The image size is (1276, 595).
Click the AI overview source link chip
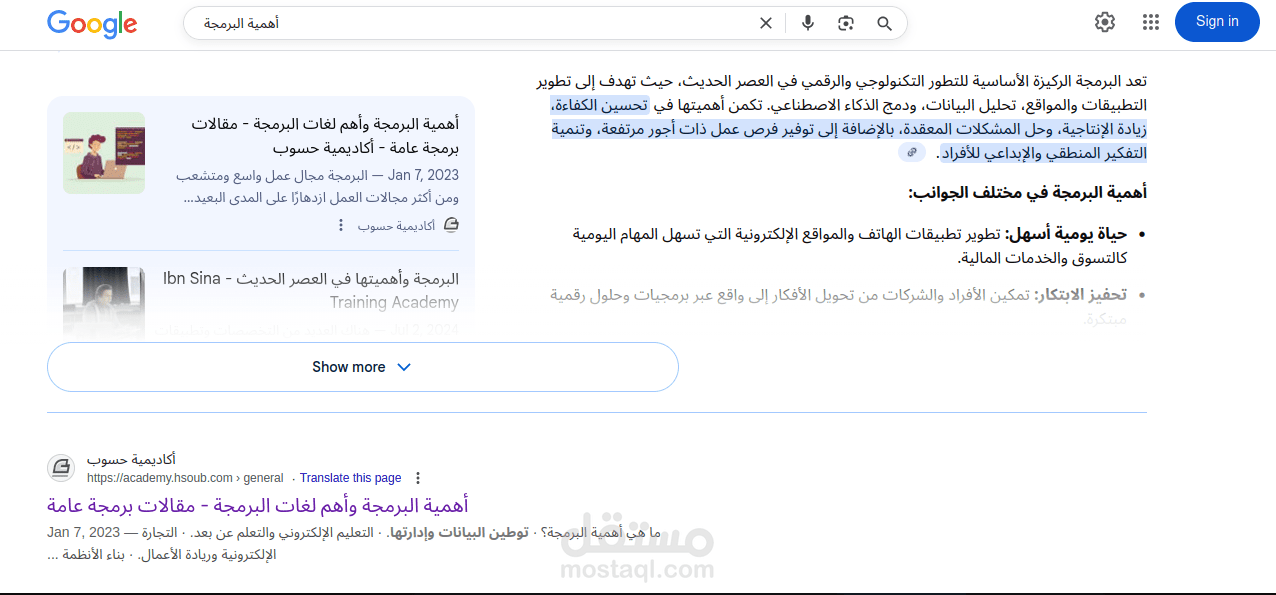tap(911, 153)
